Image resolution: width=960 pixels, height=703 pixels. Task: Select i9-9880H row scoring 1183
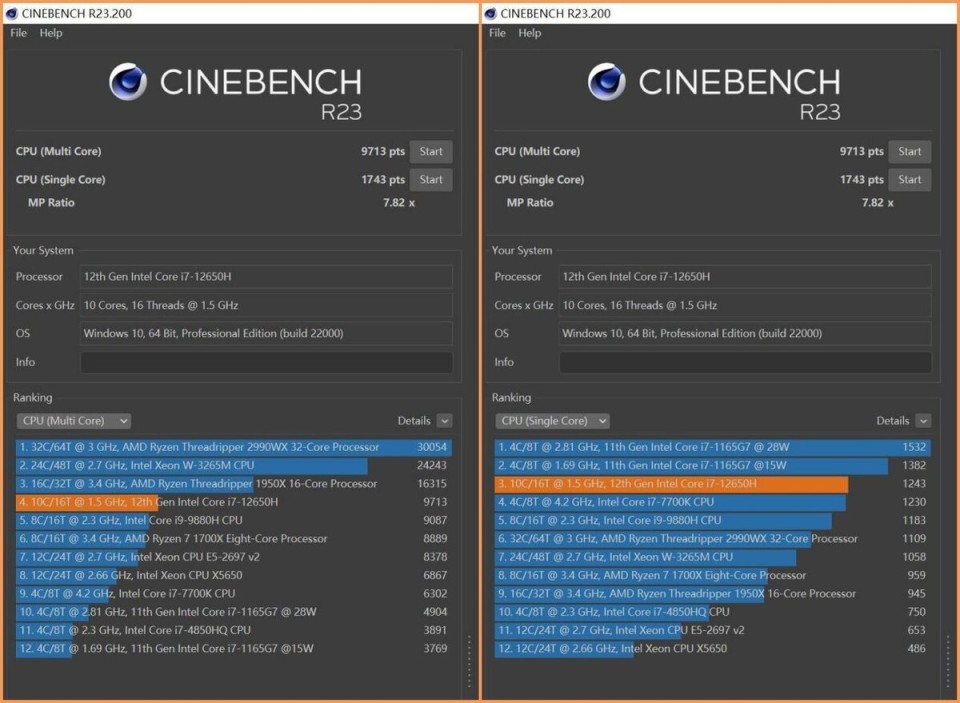pyautogui.click(x=713, y=521)
